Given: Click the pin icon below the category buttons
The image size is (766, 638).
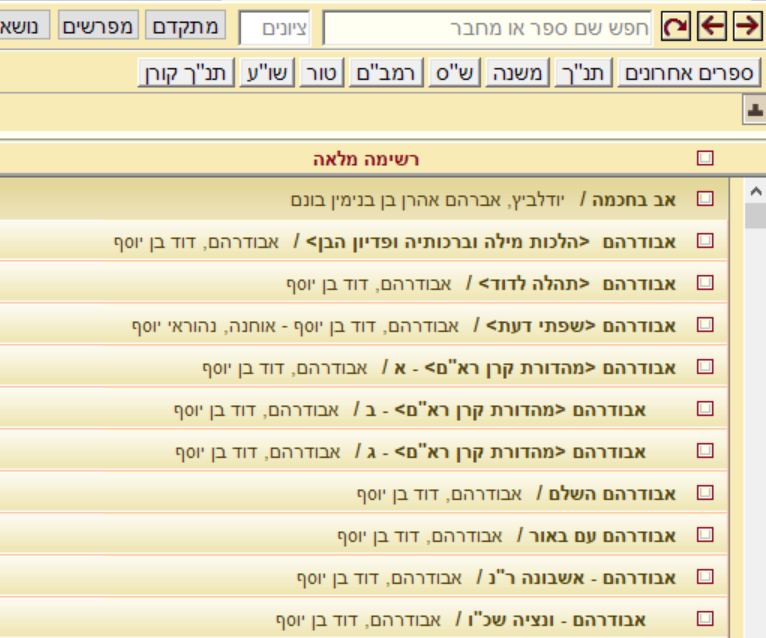Looking at the screenshot, I should coord(754,110).
